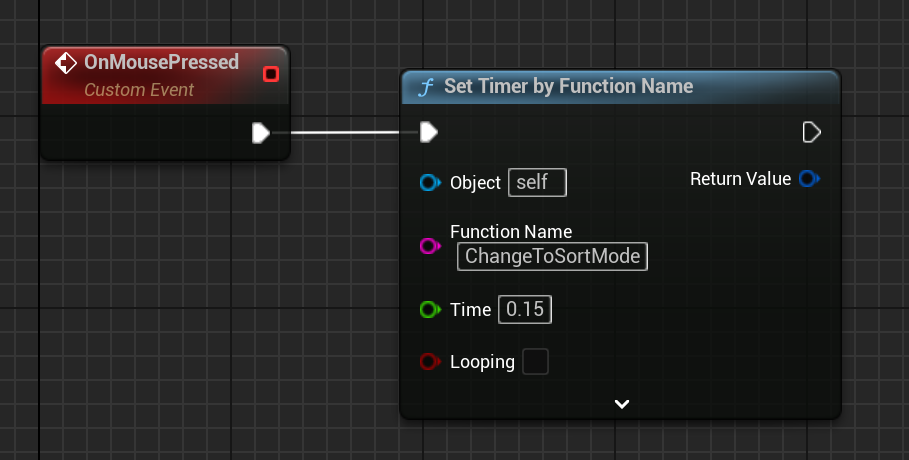909x460 pixels.
Task: Click the green Time input pin
Action: coord(430,309)
